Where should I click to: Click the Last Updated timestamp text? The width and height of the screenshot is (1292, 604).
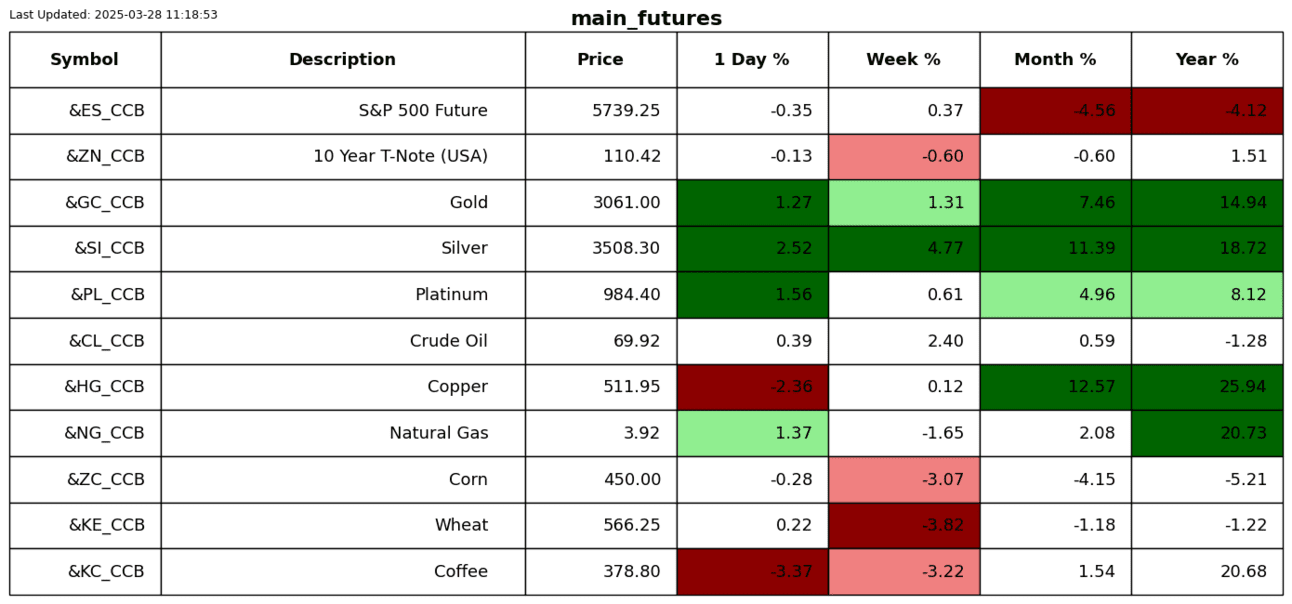(x=113, y=15)
